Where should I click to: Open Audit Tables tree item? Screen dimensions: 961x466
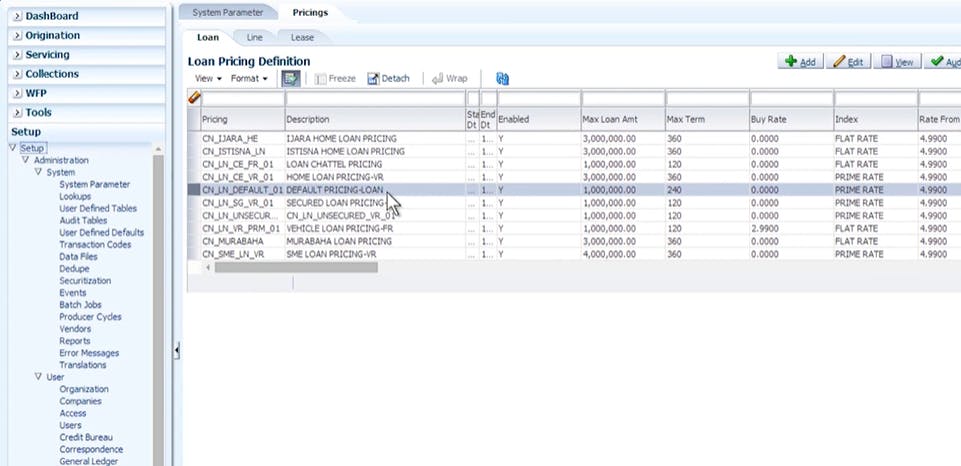(x=83, y=221)
